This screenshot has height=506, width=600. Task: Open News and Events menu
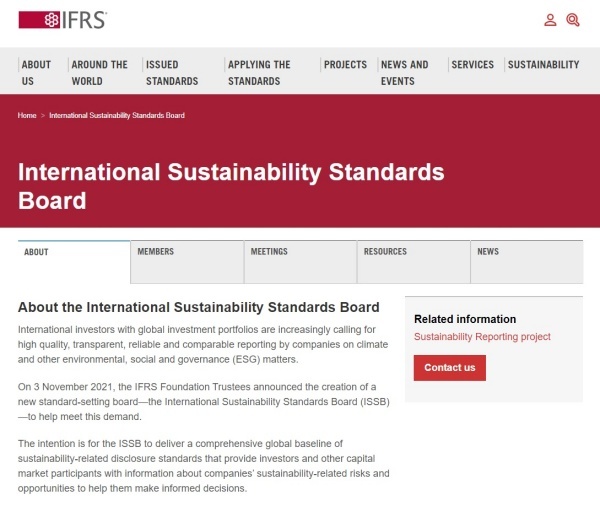point(404,72)
